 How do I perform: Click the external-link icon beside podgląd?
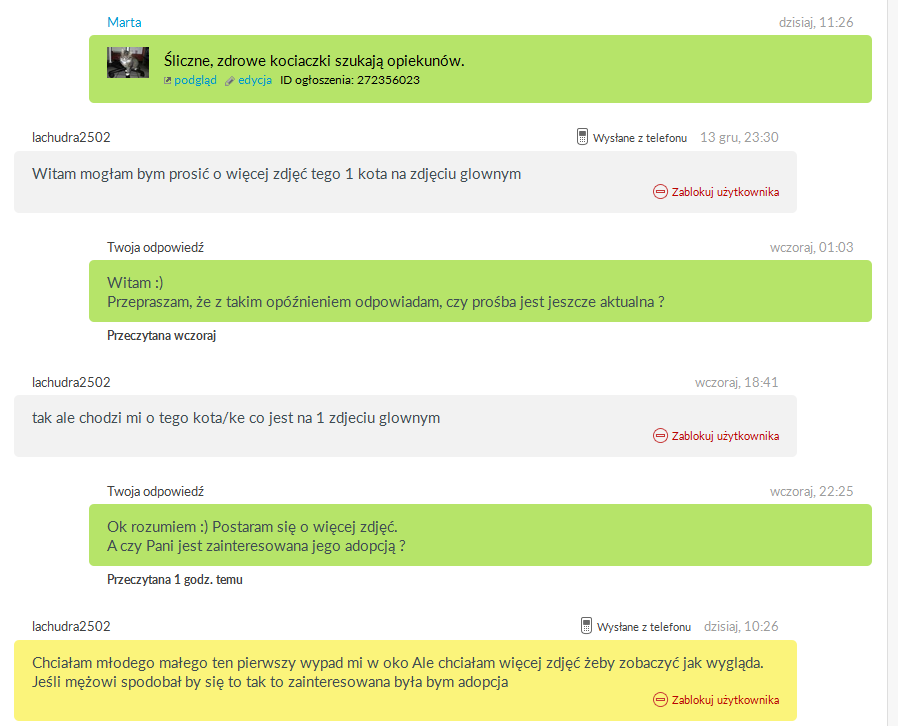point(168,81)
